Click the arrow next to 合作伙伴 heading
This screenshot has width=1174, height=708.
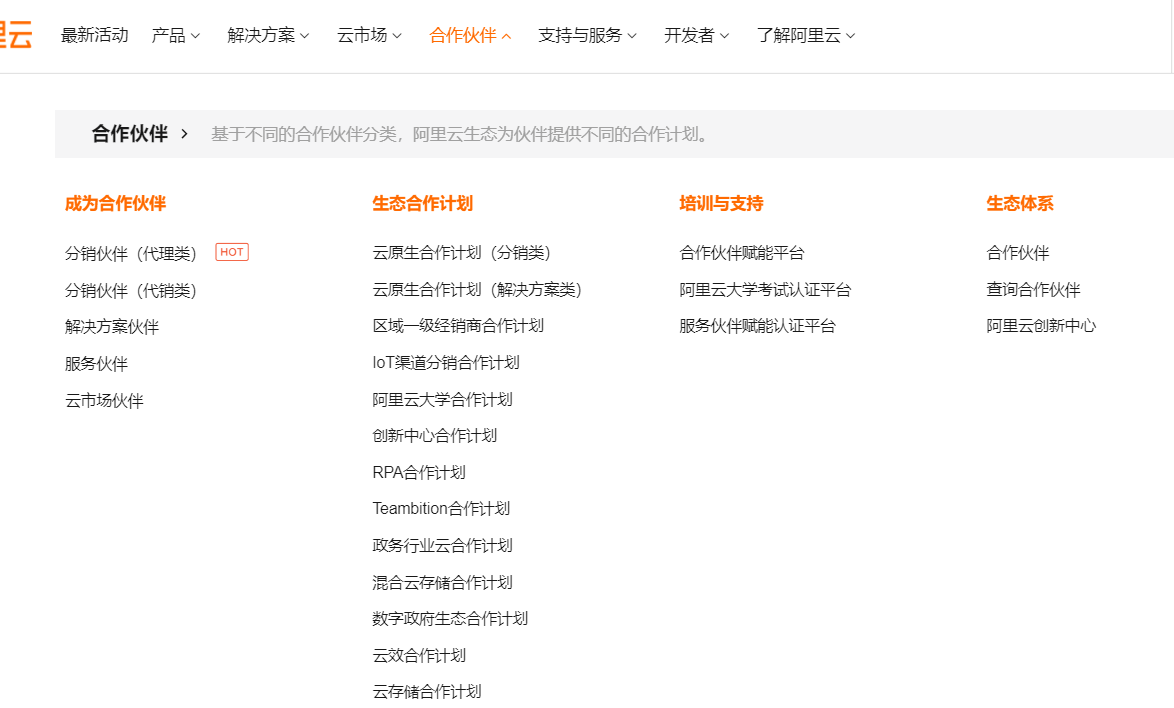[184, 134]
